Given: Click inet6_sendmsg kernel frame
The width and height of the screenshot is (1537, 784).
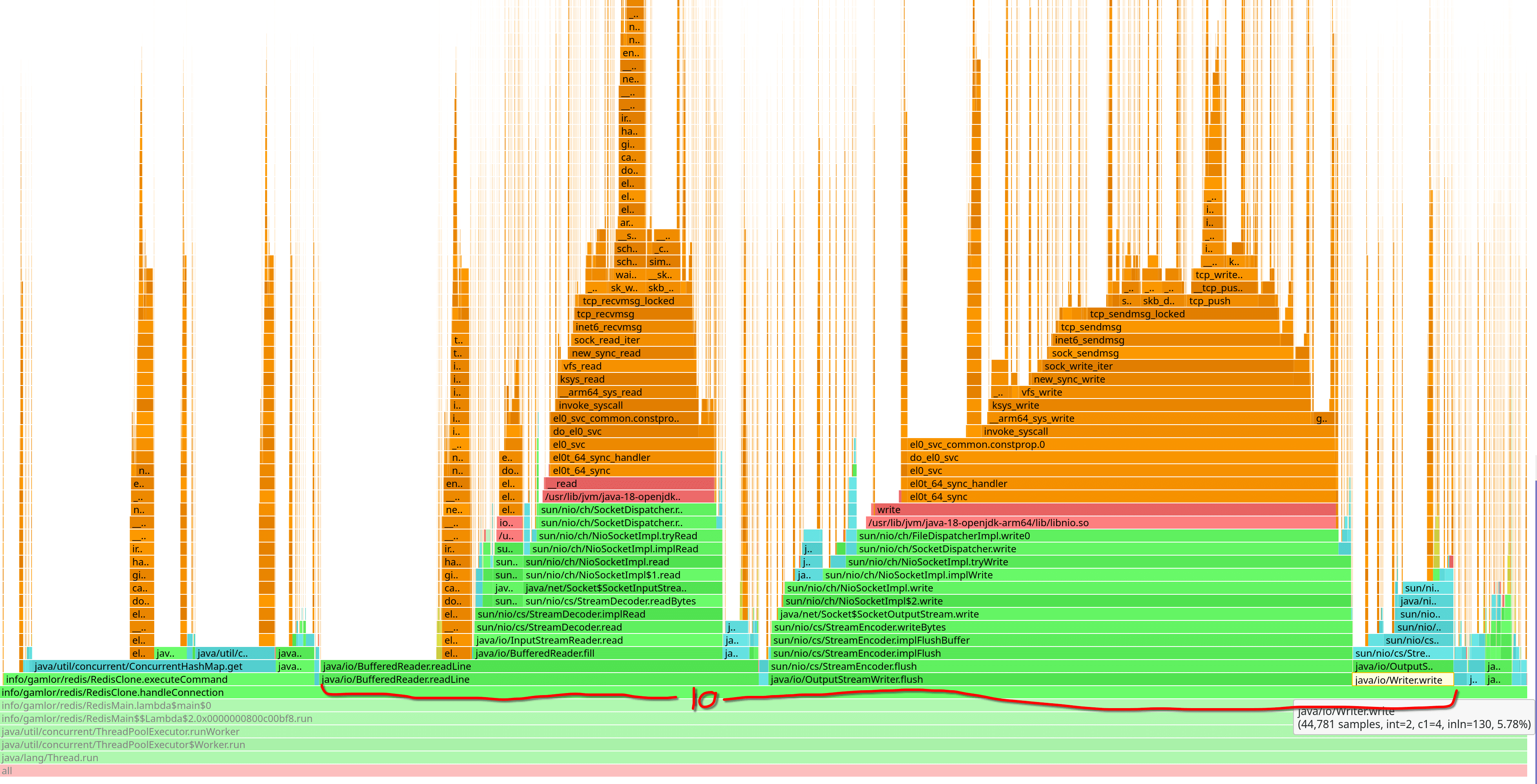Looking at the screenshot, I should click(x=1167, y=340).
